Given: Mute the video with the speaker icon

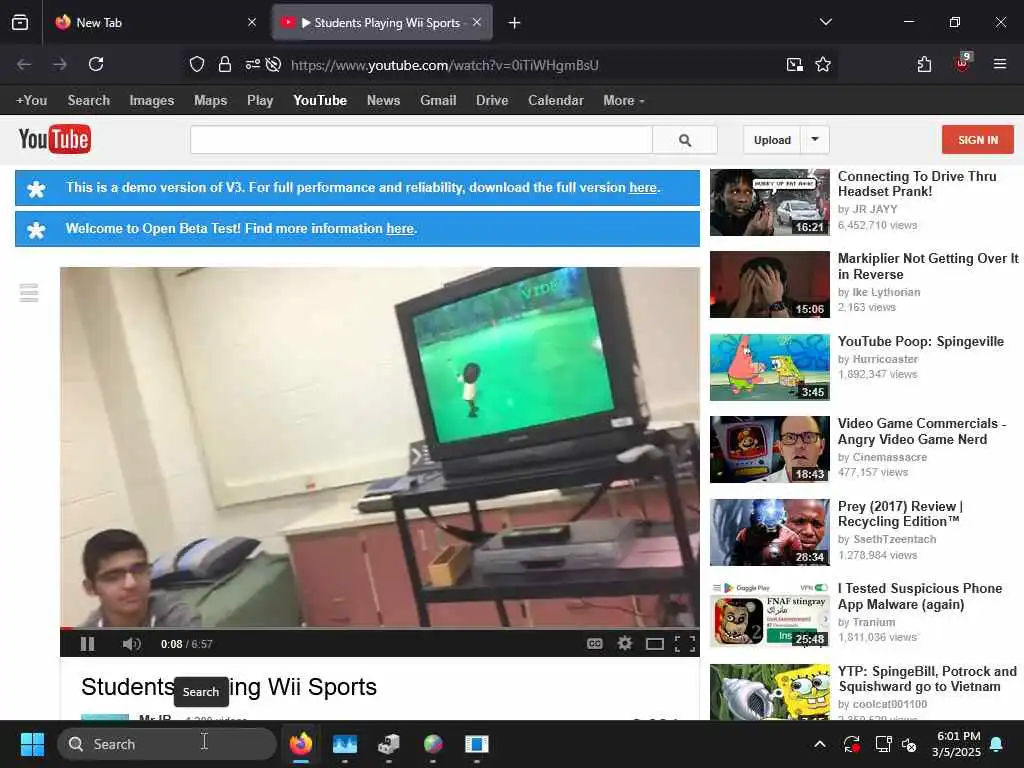Looking at the screenshot, I should click(131, 644).
